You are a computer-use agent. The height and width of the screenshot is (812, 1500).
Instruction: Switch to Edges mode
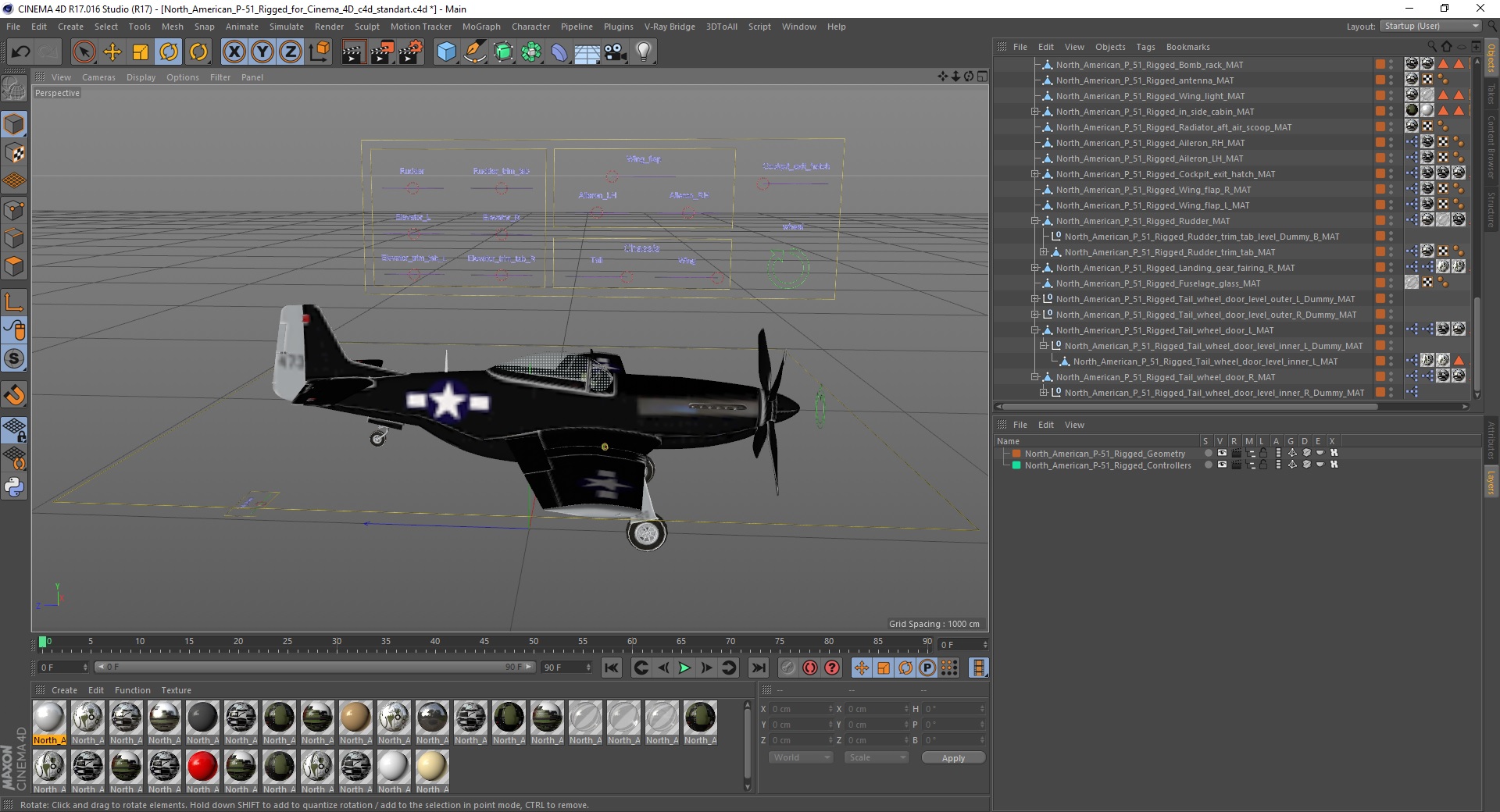point(14,237)
